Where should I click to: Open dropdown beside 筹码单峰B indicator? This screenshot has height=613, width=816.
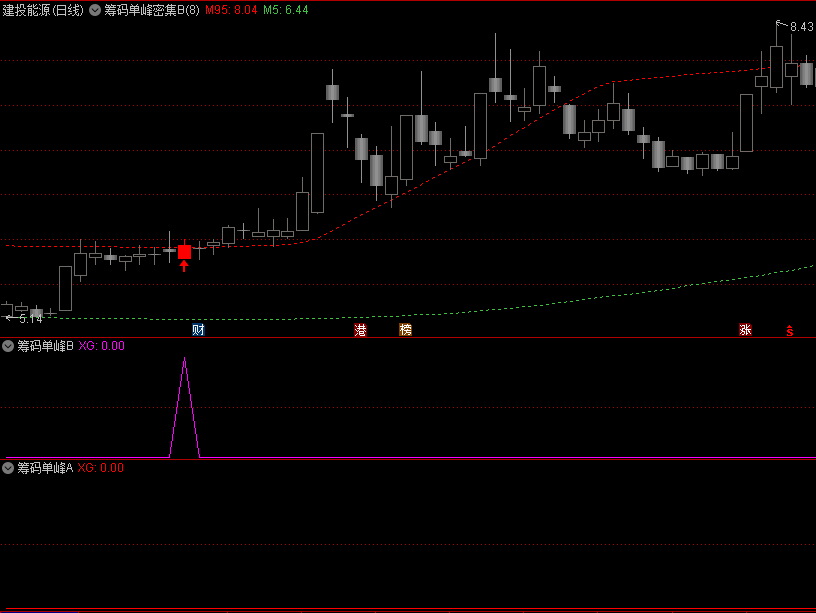(8, 346)
